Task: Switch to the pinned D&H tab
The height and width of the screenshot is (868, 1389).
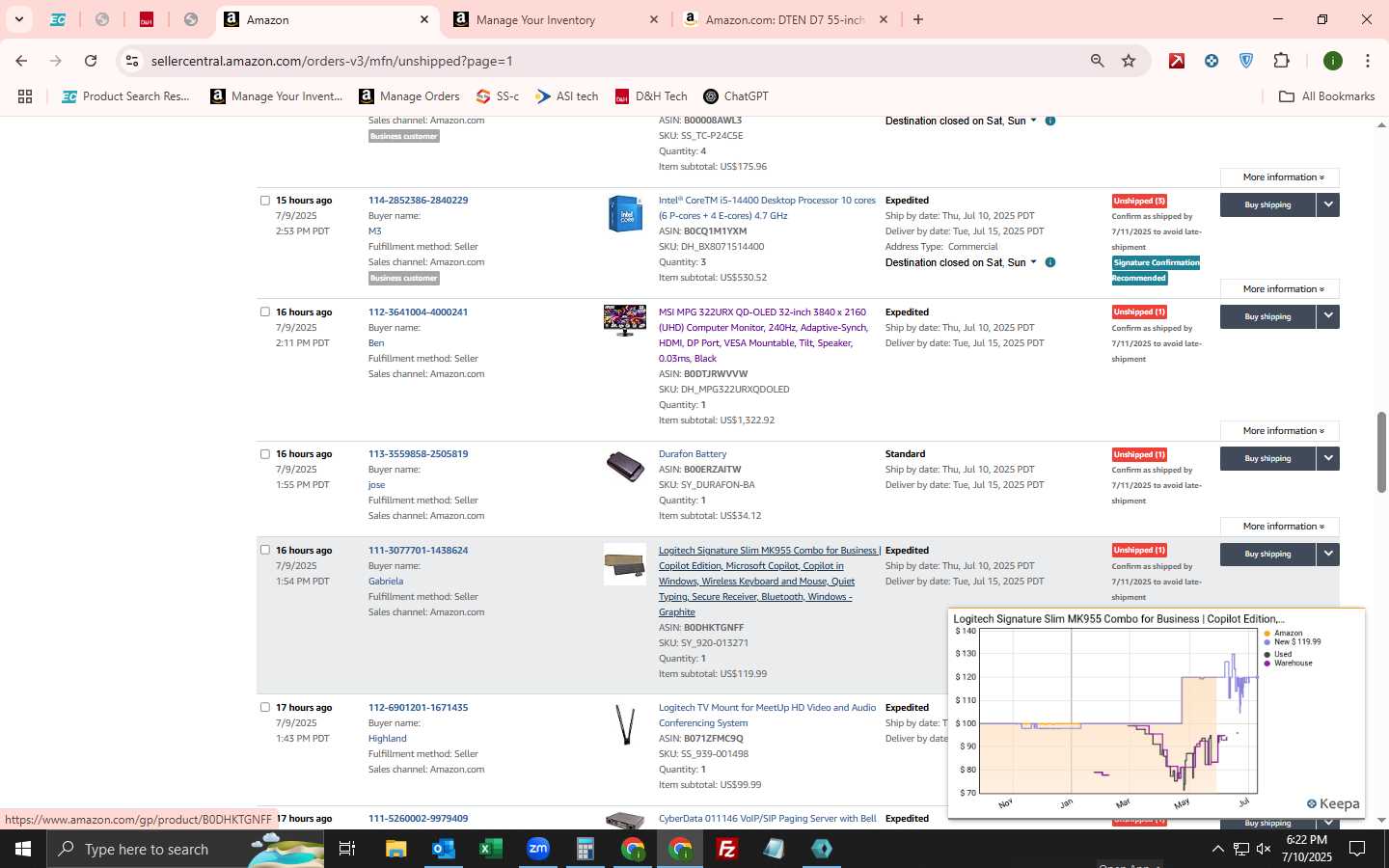Action: (147, 19)
